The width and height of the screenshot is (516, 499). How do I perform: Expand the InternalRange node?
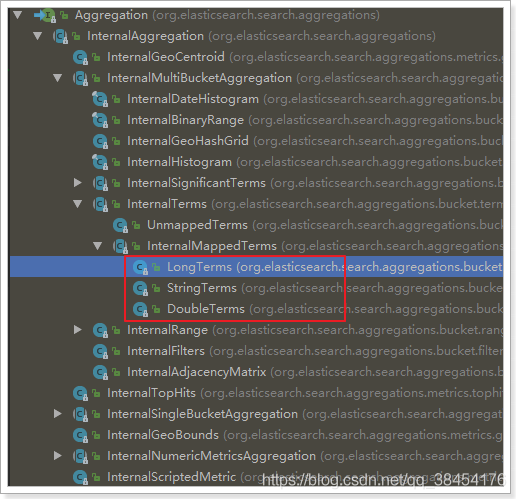click(78, 330)
